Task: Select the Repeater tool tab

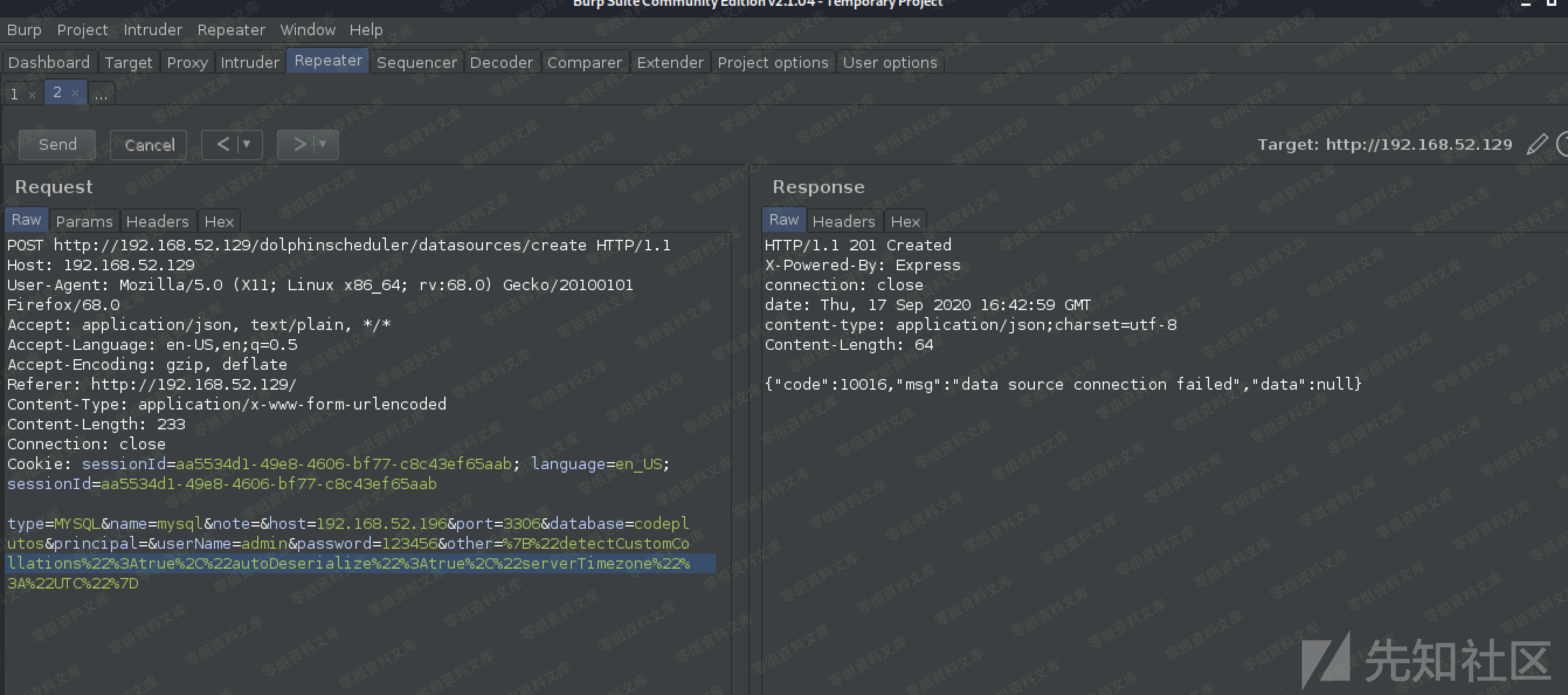Action: pyautogui.click(x=328, y=60)
